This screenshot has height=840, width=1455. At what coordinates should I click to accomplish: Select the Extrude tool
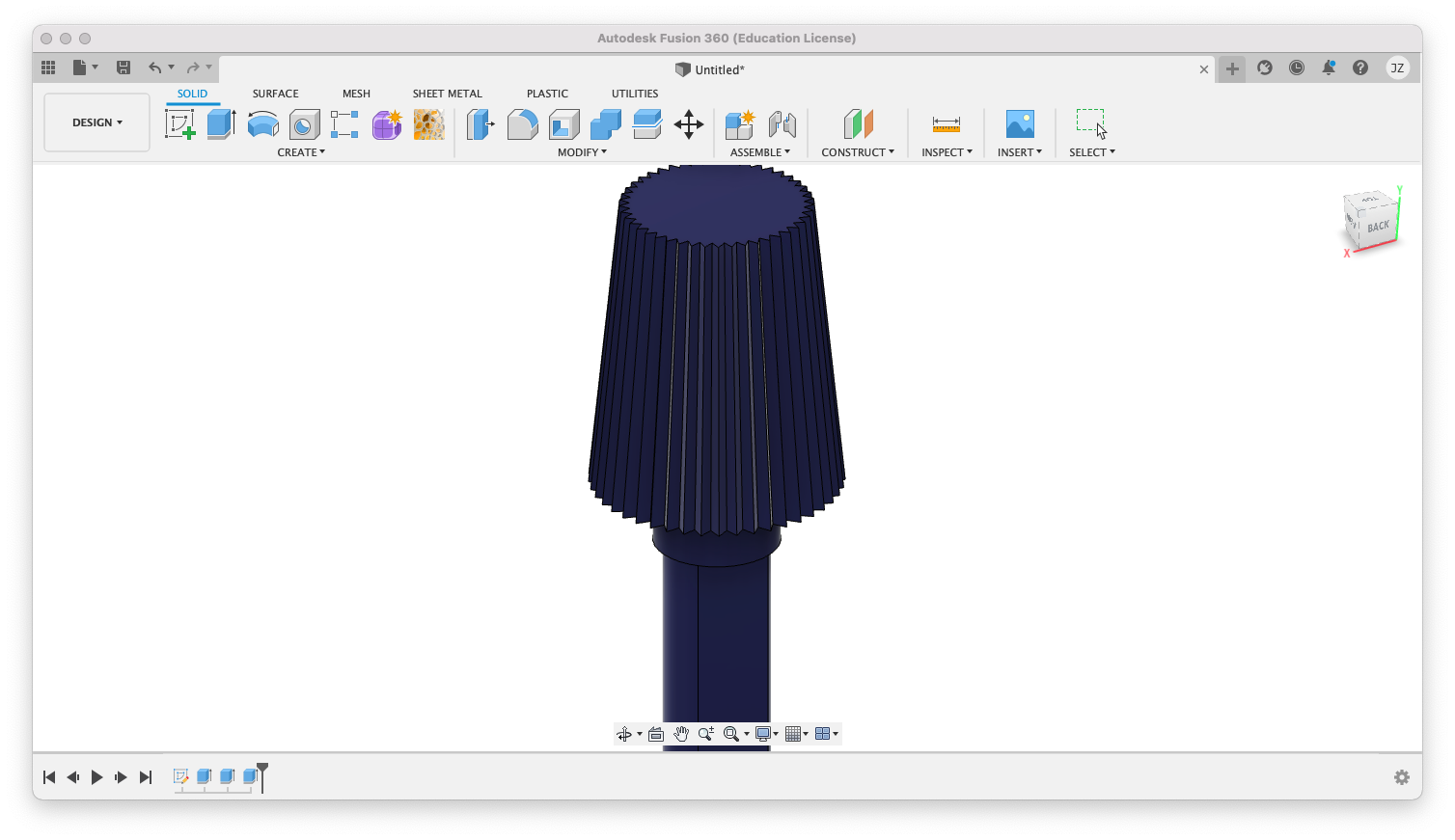click(221, 124)
